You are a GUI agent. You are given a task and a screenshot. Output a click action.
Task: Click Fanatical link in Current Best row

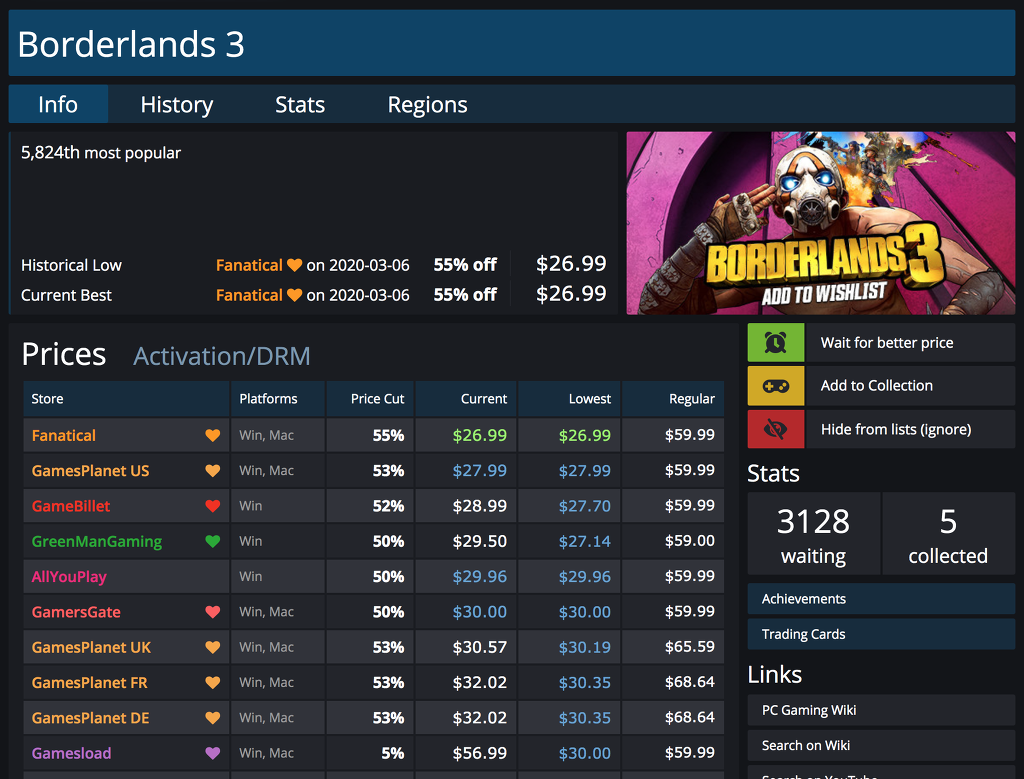(x=249, y=295)
